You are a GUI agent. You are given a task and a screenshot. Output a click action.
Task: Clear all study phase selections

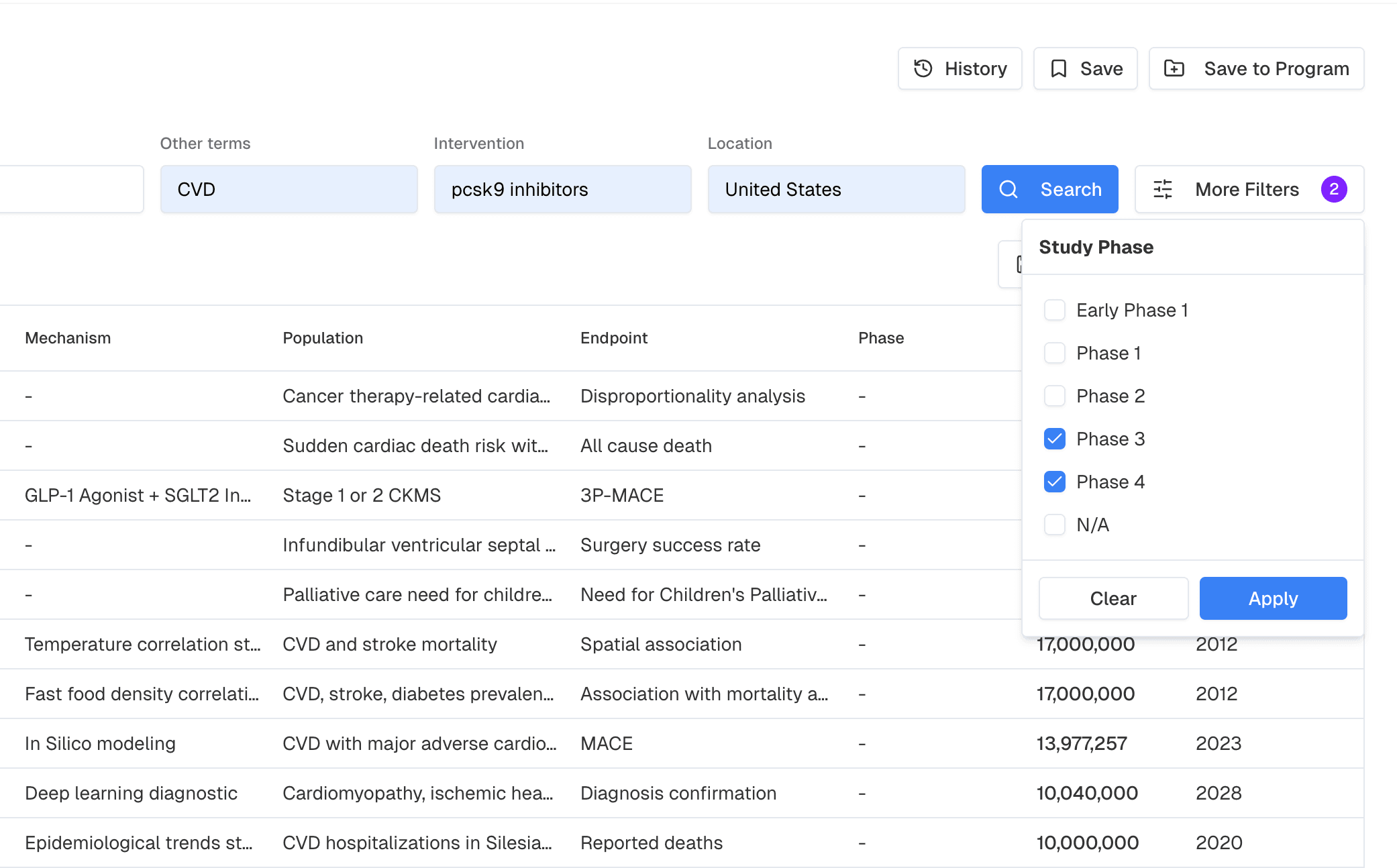[1113, 598]
